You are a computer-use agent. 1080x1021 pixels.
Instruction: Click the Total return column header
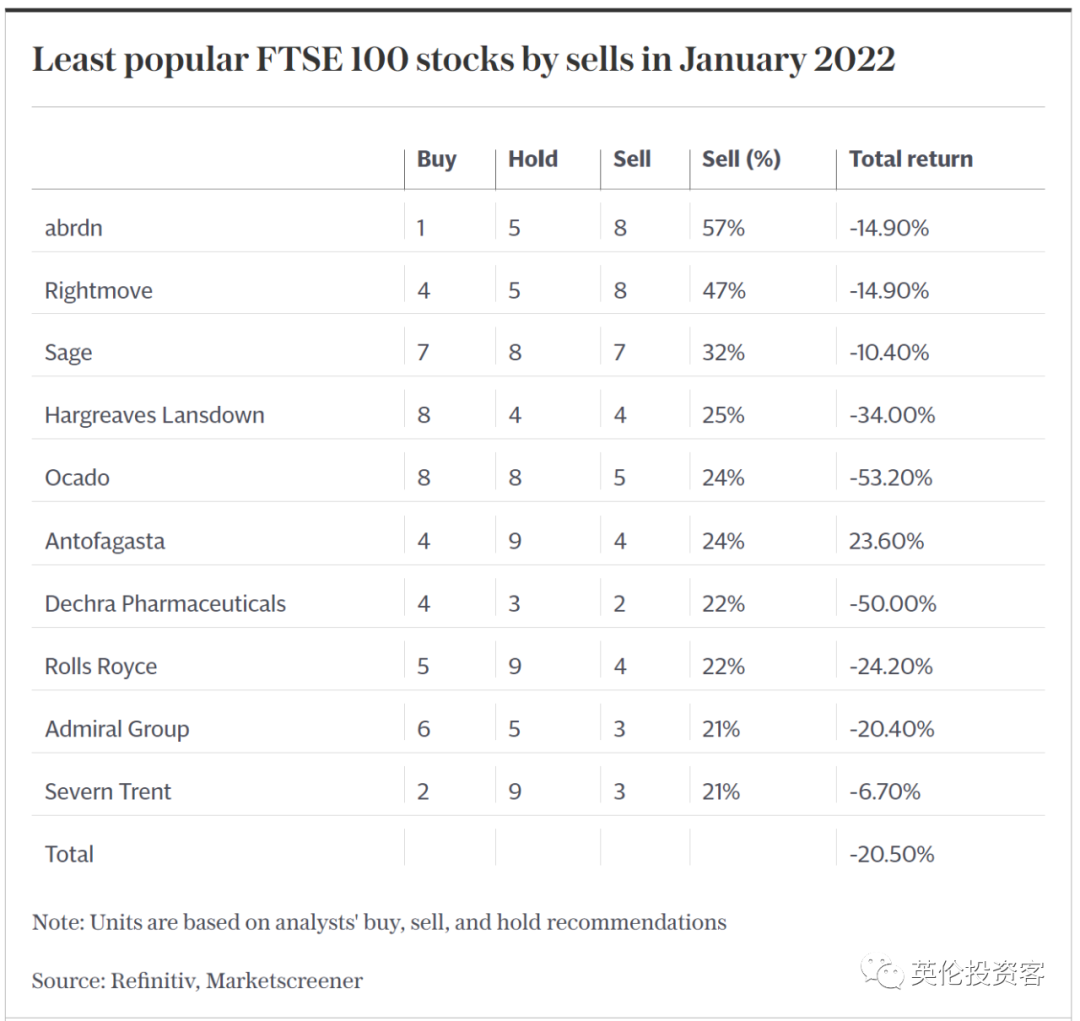click(x=910, y=159)
